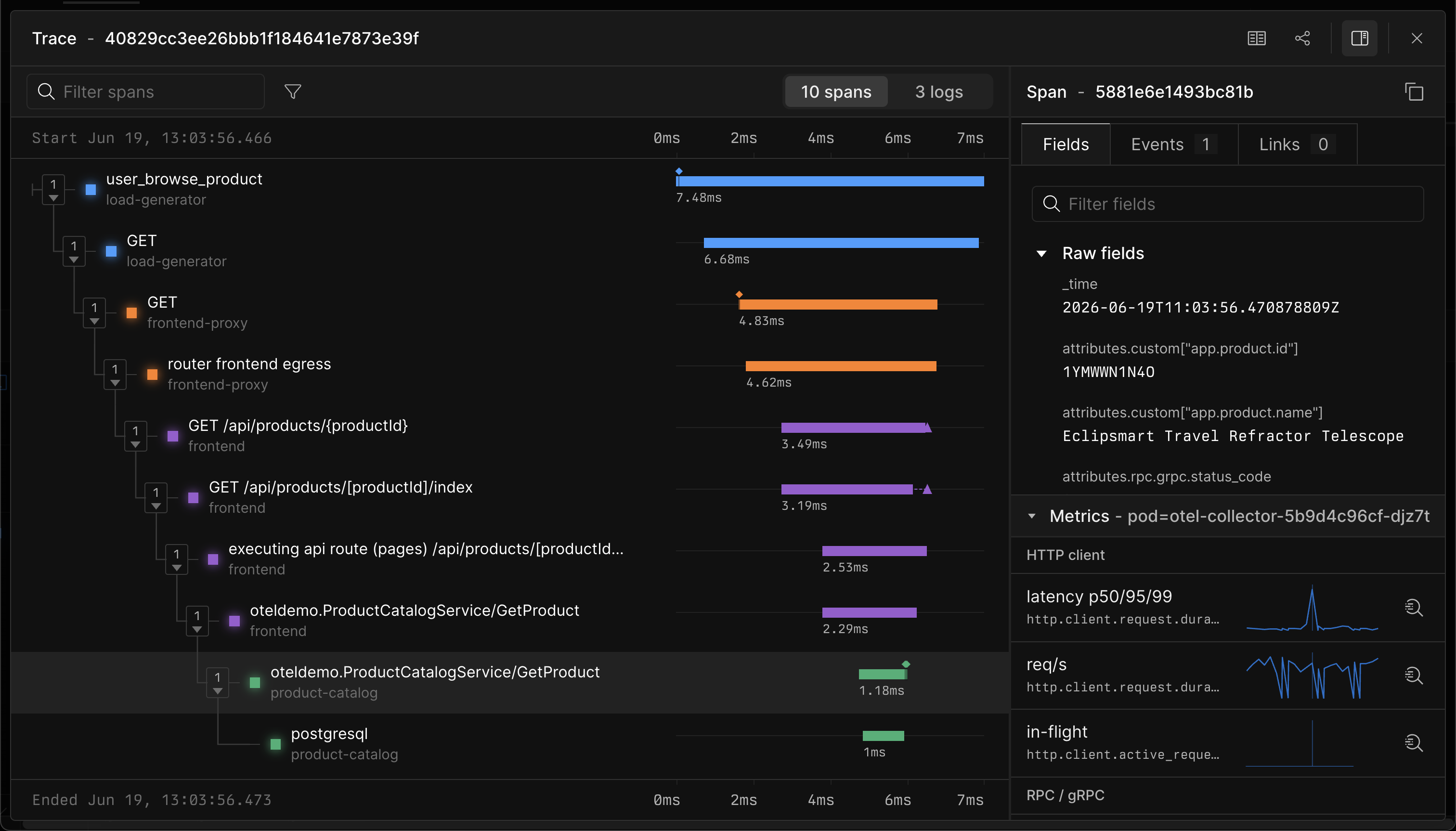Inspect the req/s metric with magnifier icon
This screenshot has height=831, width=1456.
coord(1414,675)
